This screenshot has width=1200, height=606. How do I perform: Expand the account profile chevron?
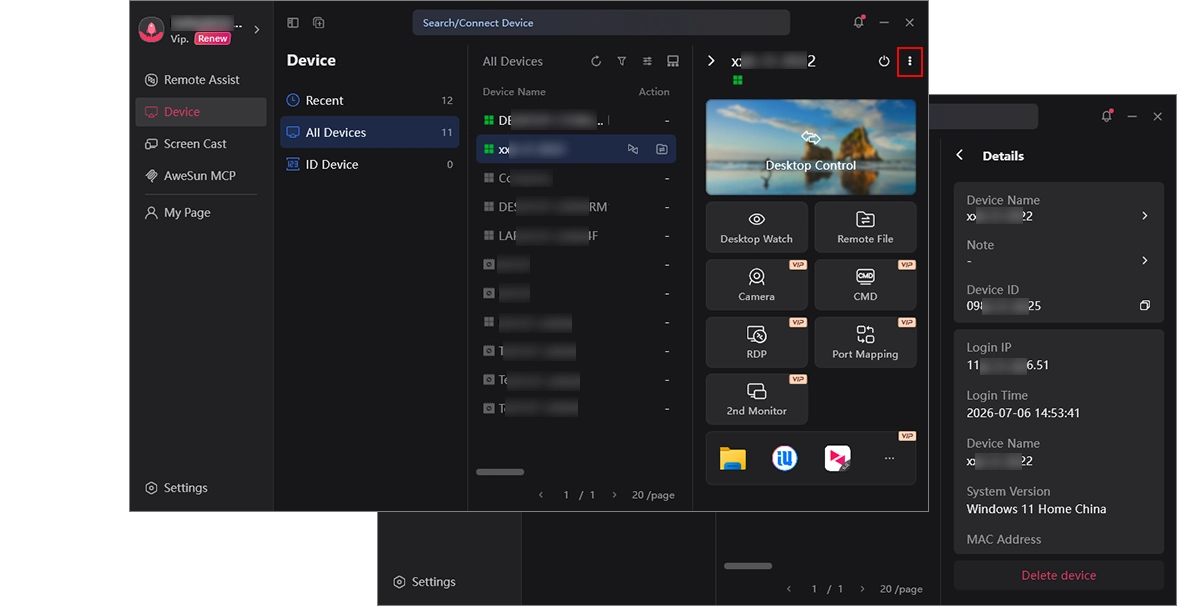click(257, 30)
